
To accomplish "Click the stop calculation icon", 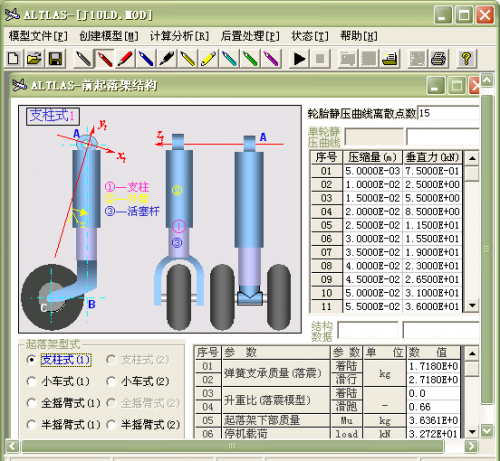I will click(320, 59).
